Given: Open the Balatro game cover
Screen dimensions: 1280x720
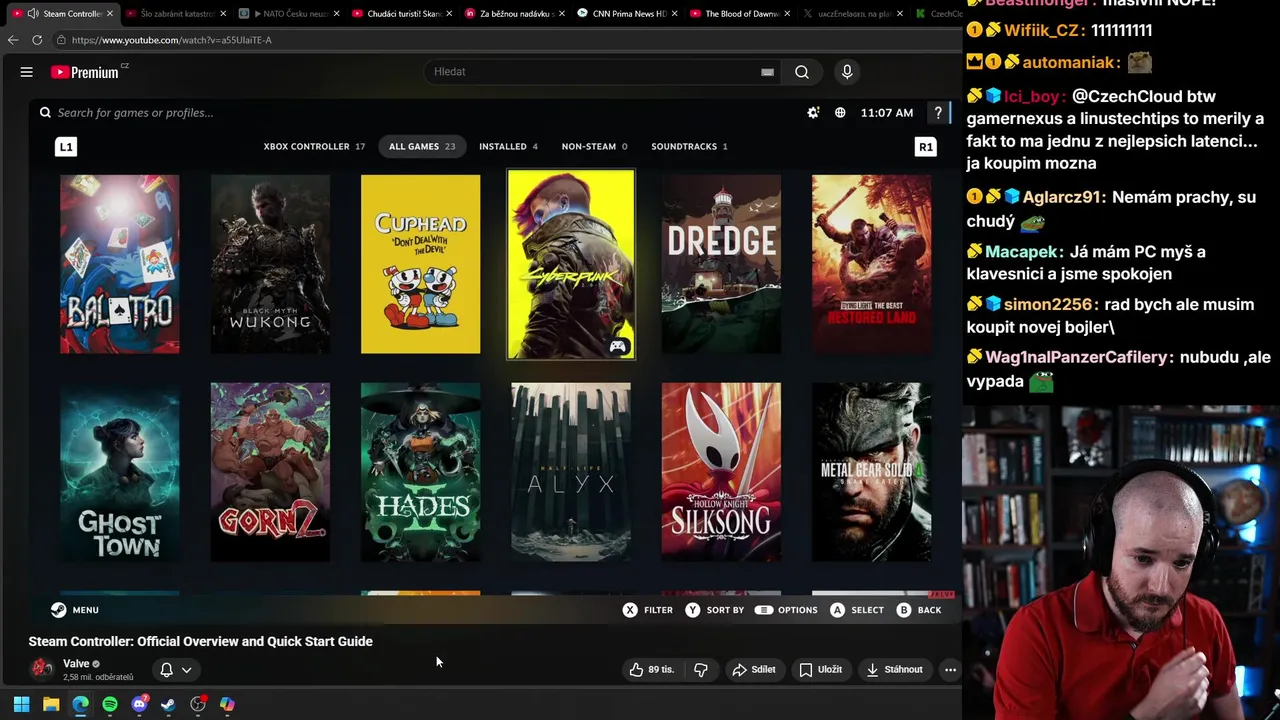Looking at the screenshot, I should pos(120,264).
